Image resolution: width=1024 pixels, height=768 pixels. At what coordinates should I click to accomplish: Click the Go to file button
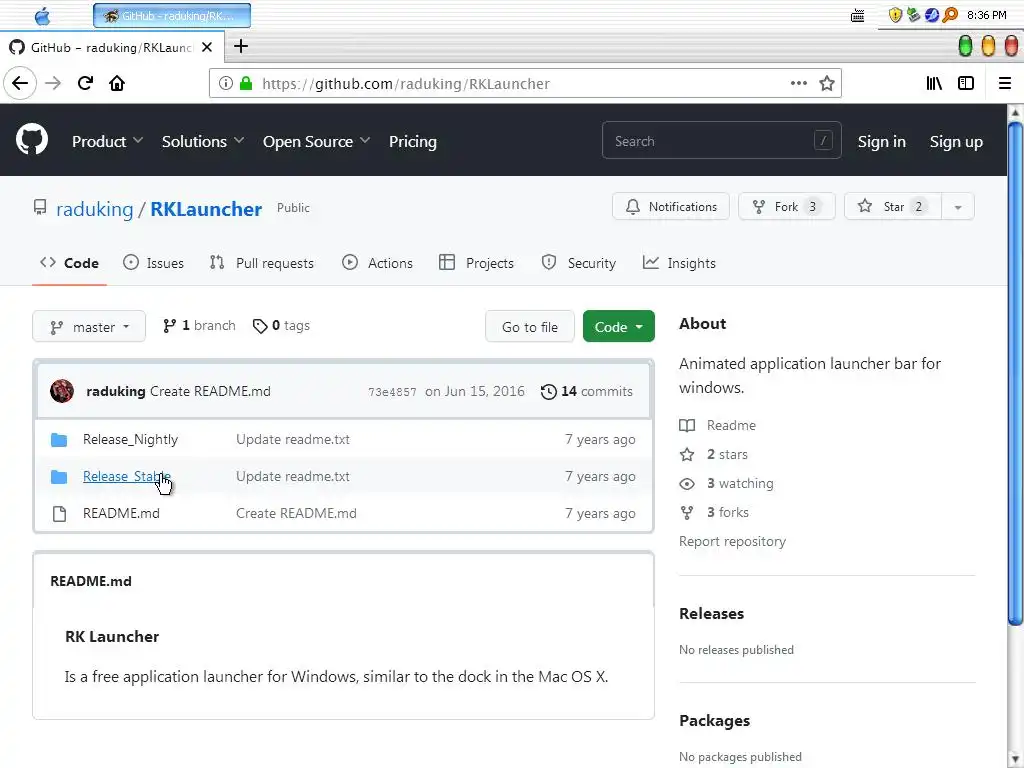click(x=530, y=327)
